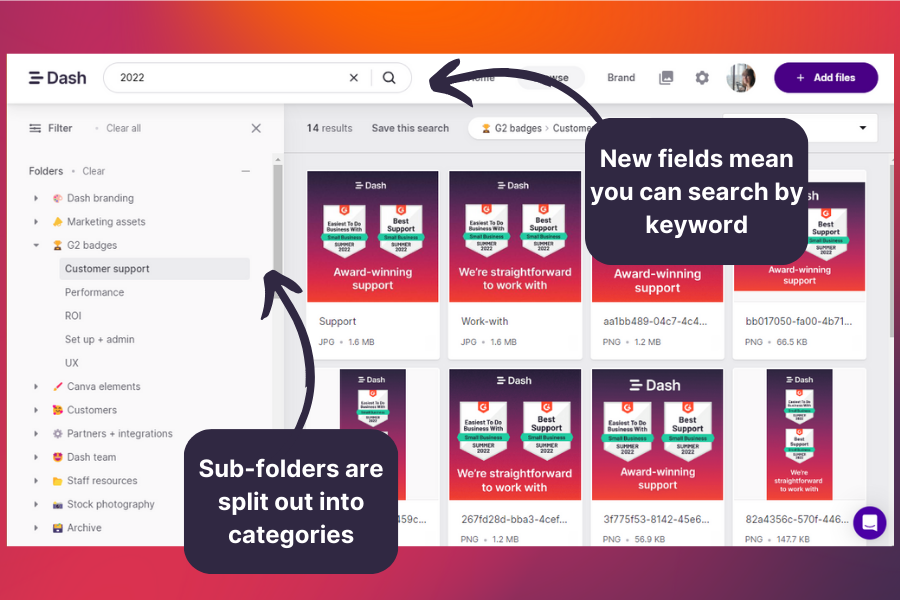Screen dimensions: 900x600
Task: Expand the Customers folder
Action: (x=36, y=410)
